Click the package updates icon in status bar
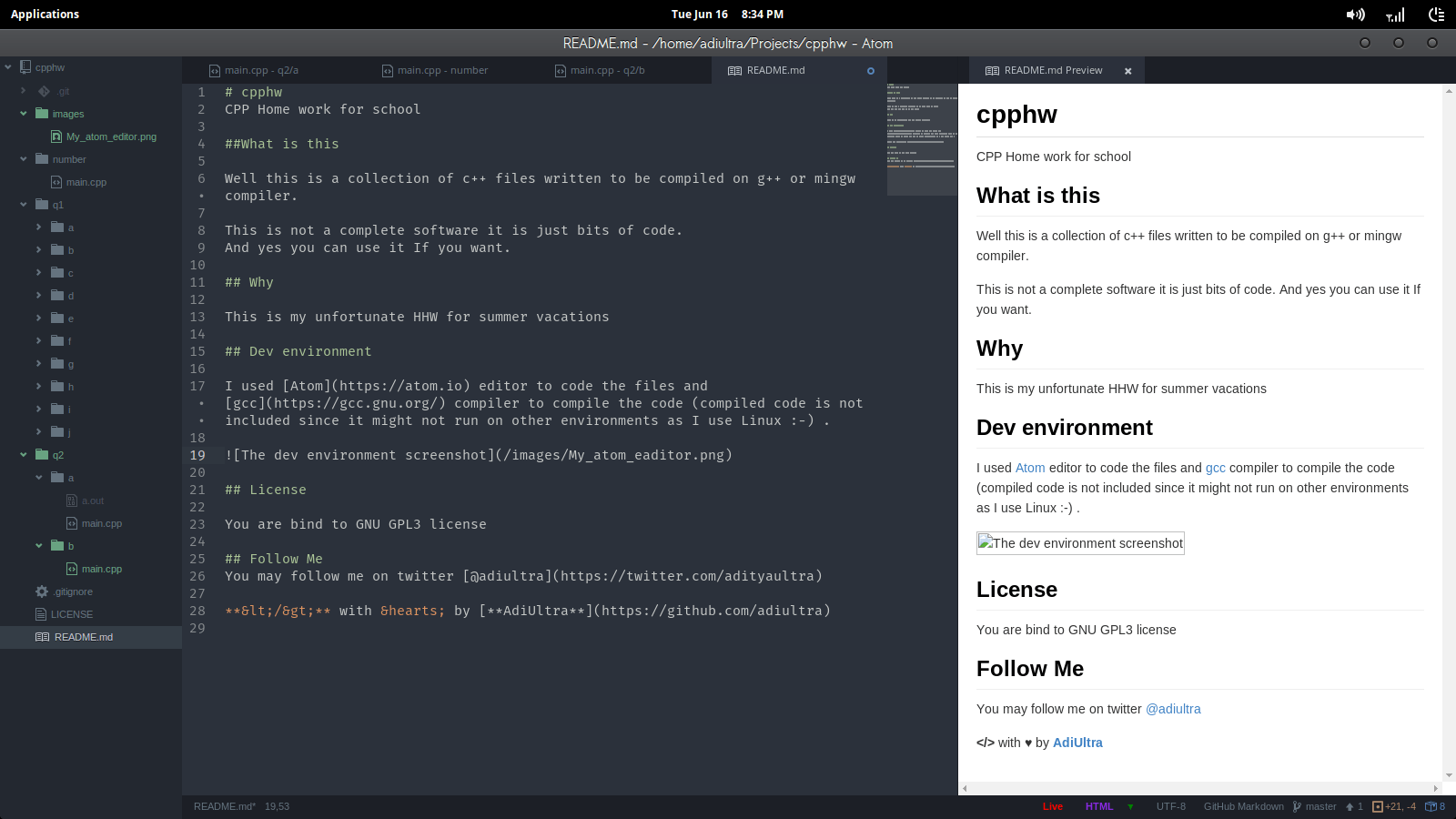This screenshot has height=819, width=1456. click(1430, 806)
